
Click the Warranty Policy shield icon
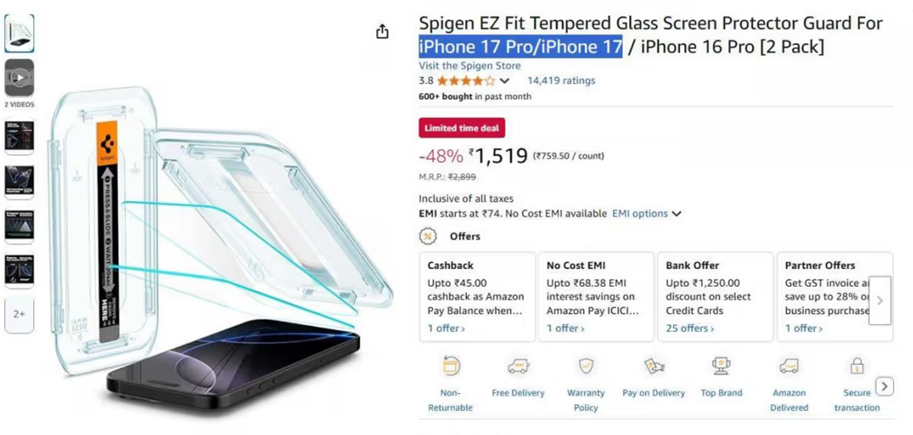[x=586, y=366]
